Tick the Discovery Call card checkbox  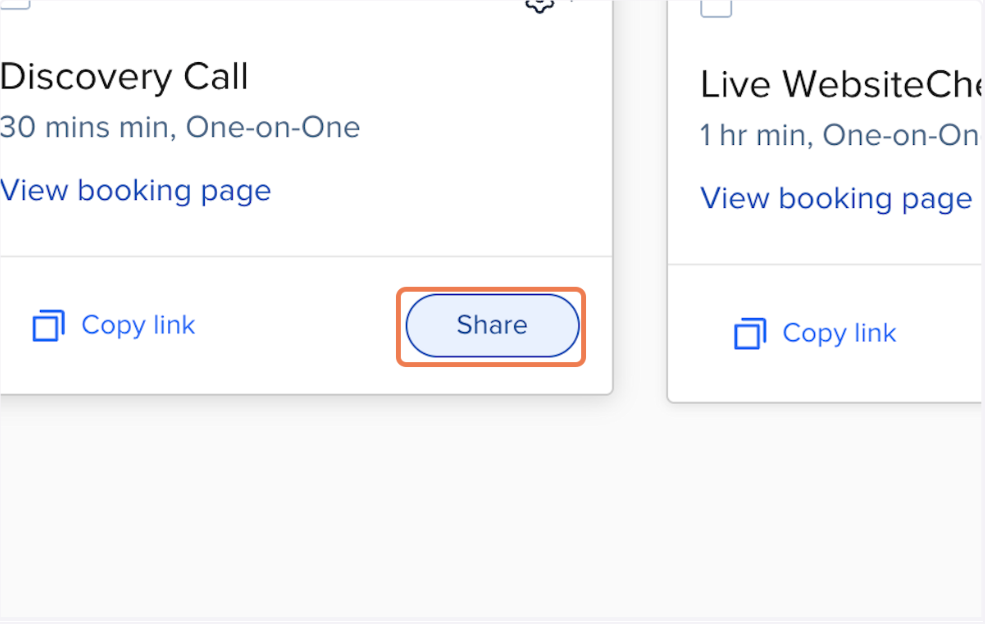tap(15, 3)
